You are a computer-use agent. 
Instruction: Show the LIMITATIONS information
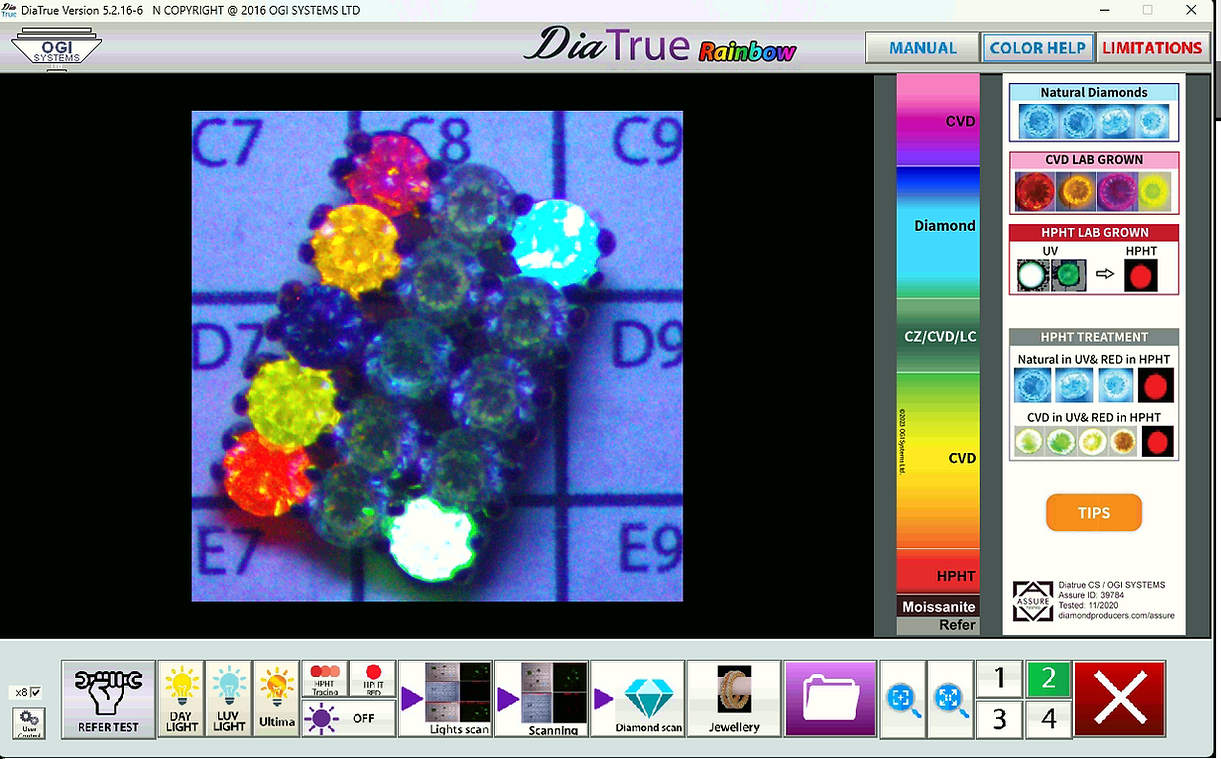1152,48
